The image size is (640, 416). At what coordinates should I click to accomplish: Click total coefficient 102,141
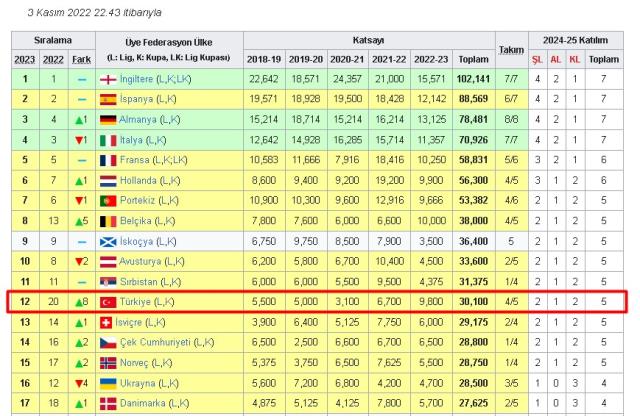click(x=473, y=79)
